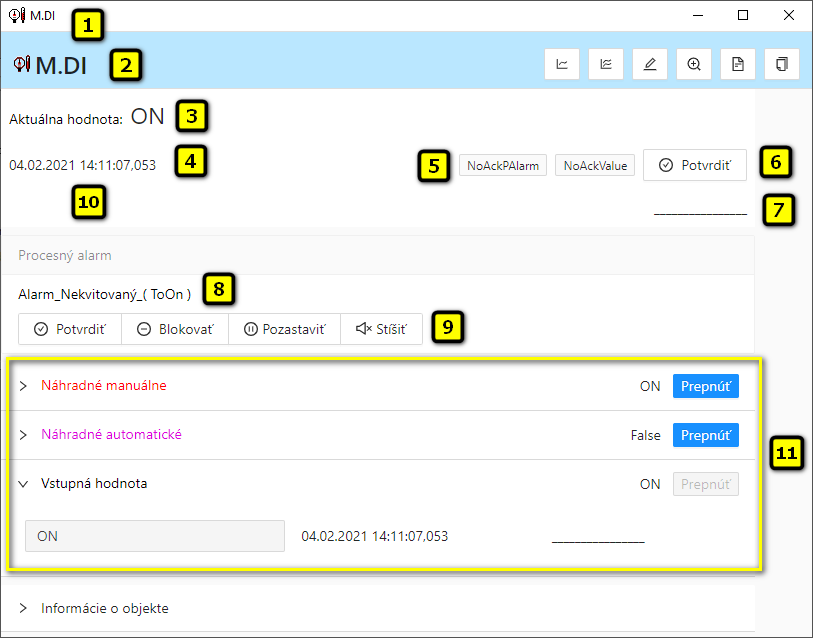Image resolution: width=813 pixels, height=638 pixels.
Task: Toggle the NoAckValue flag
Action: point(595,166)
